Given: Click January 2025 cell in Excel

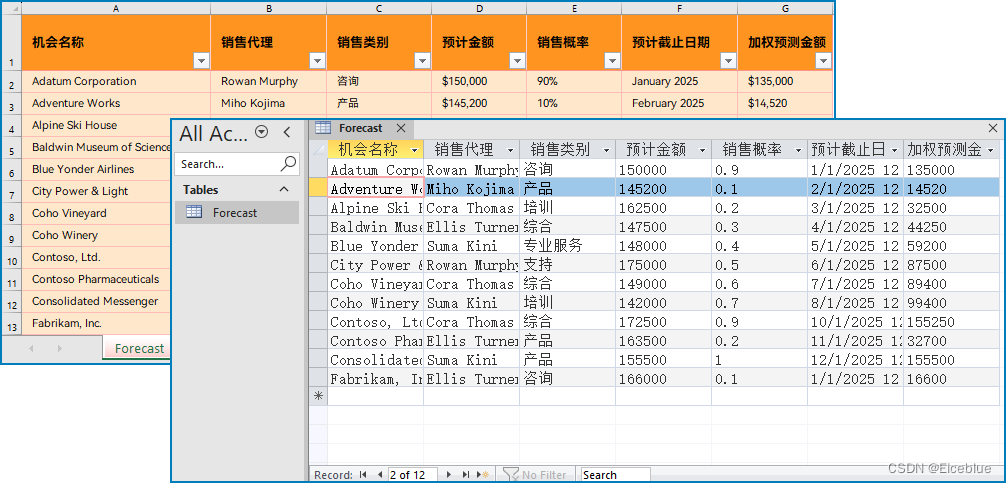Looking at the screenshot, I should pyautogui.click(x=679, y=81).
